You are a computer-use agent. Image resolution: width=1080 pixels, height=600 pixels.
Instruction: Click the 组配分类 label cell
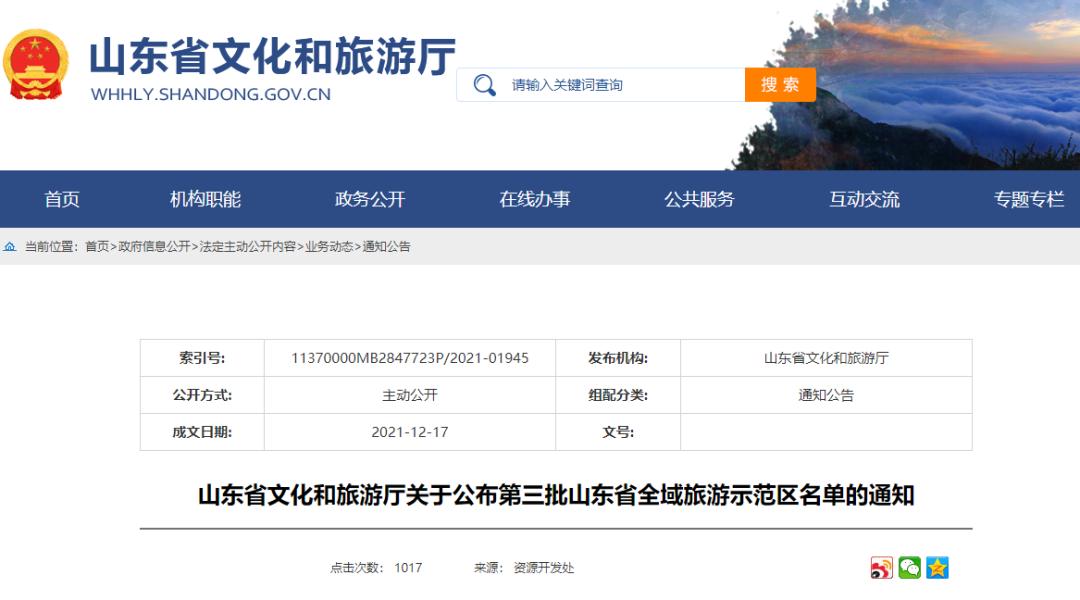(x=618, y=395)
